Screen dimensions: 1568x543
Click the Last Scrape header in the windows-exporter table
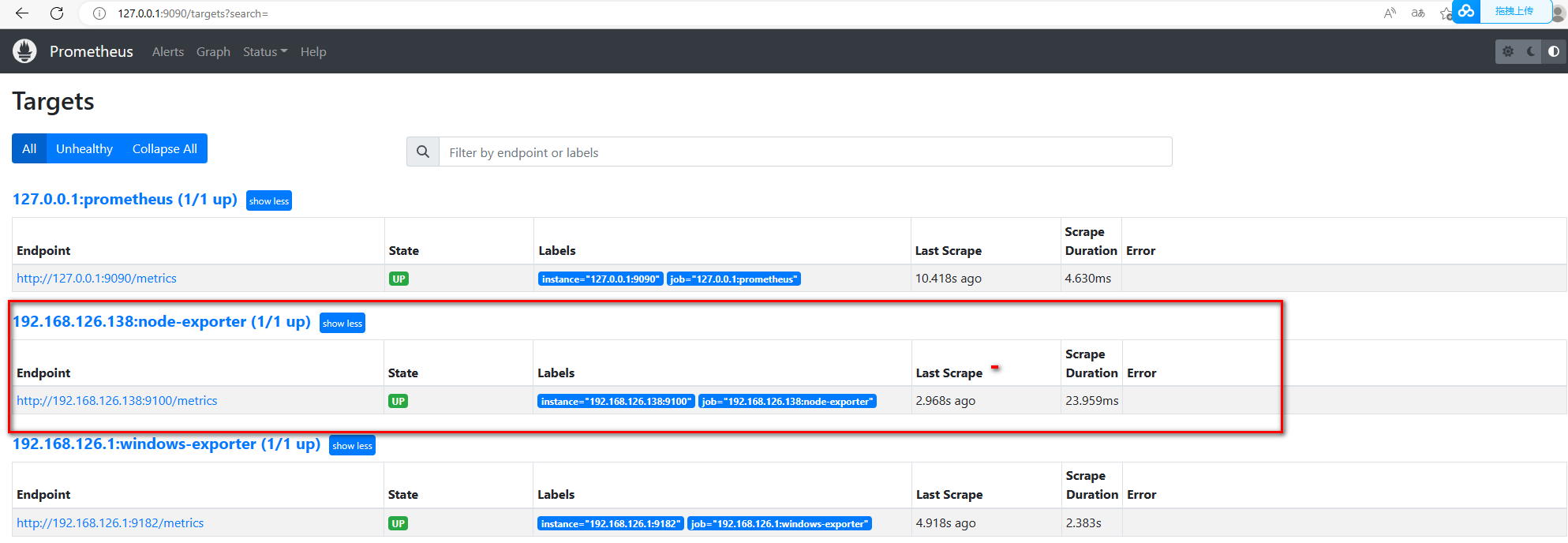point(949,494)
